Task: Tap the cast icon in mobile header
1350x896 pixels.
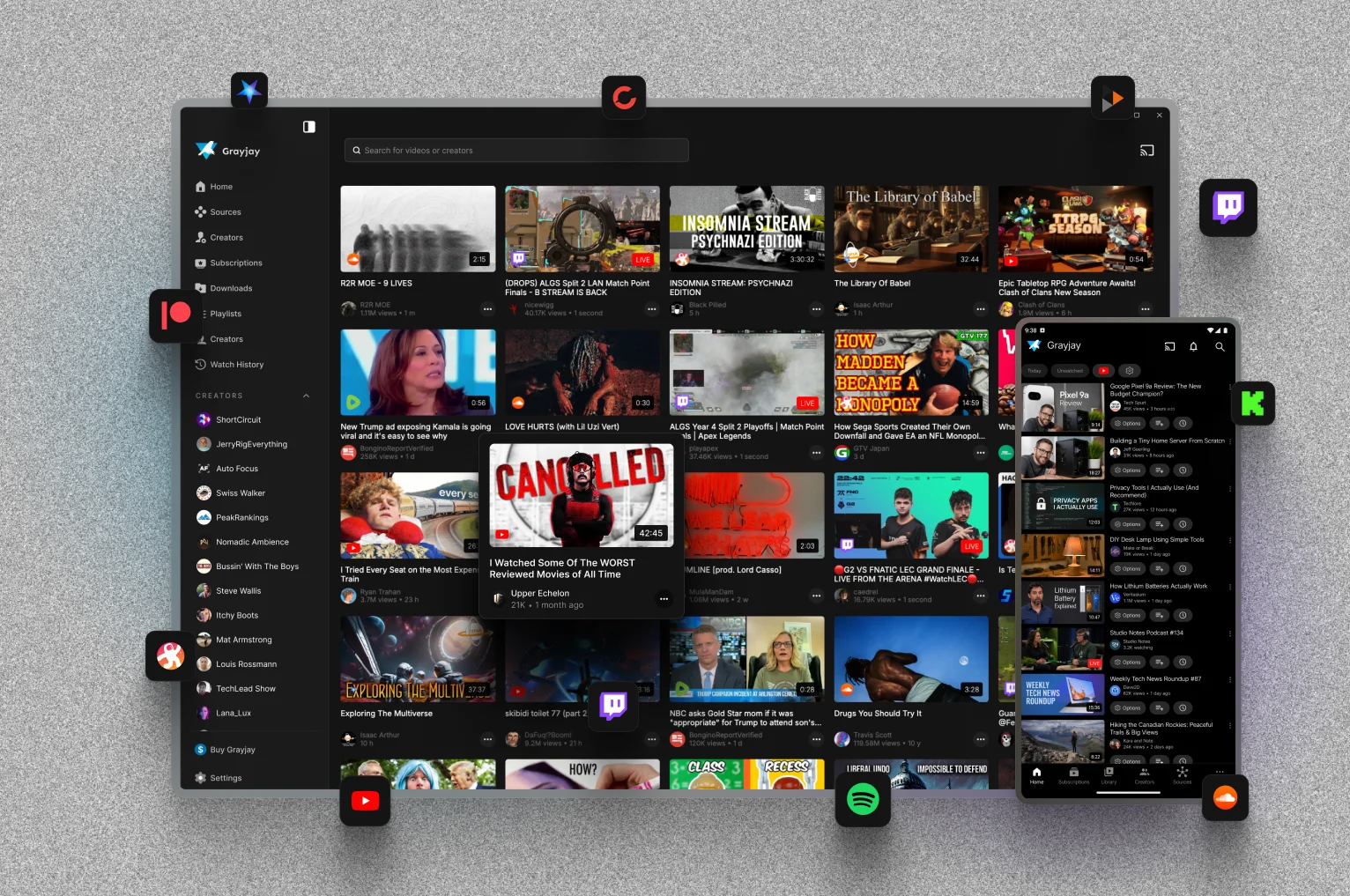Action: point(1169,346)
